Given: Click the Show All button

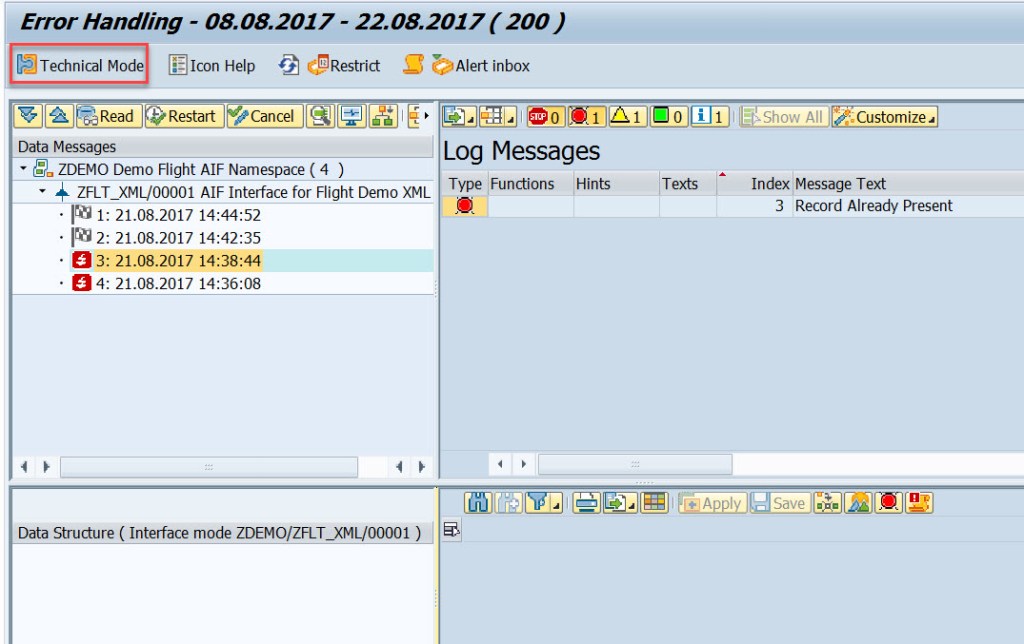Looking at the screenshot, I should pyautogui.click(x=782, y=117).
